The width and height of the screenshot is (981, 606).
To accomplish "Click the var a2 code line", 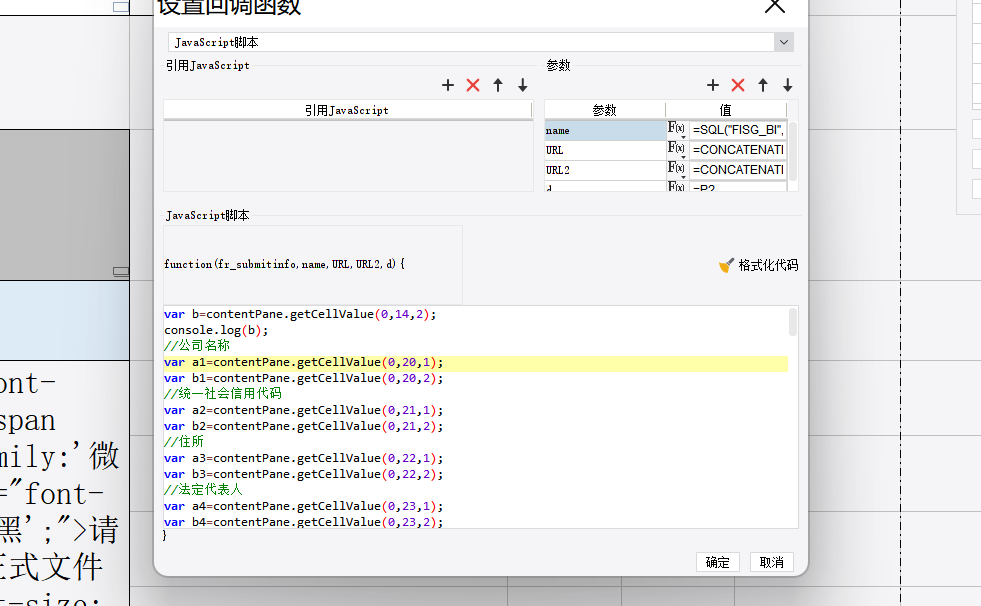I will click(303, 410).
